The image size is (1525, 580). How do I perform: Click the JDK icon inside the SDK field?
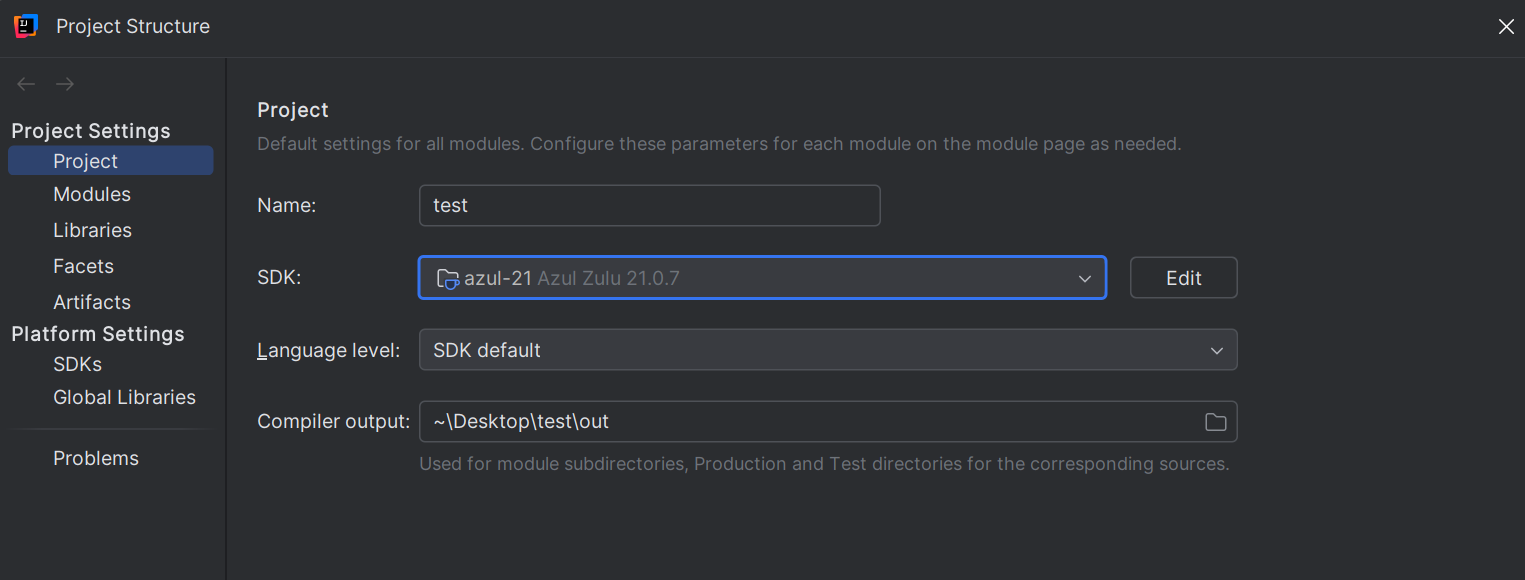pos(447,278)
